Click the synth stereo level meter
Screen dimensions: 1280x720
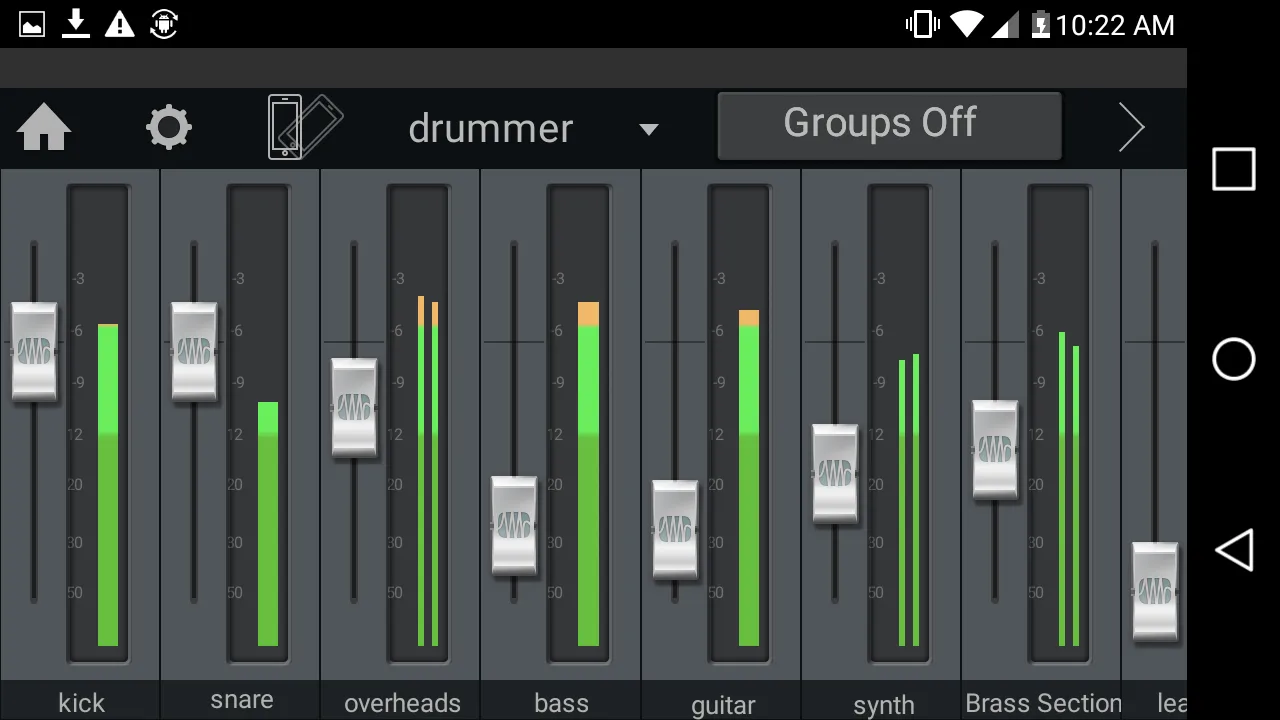point(899,423)
